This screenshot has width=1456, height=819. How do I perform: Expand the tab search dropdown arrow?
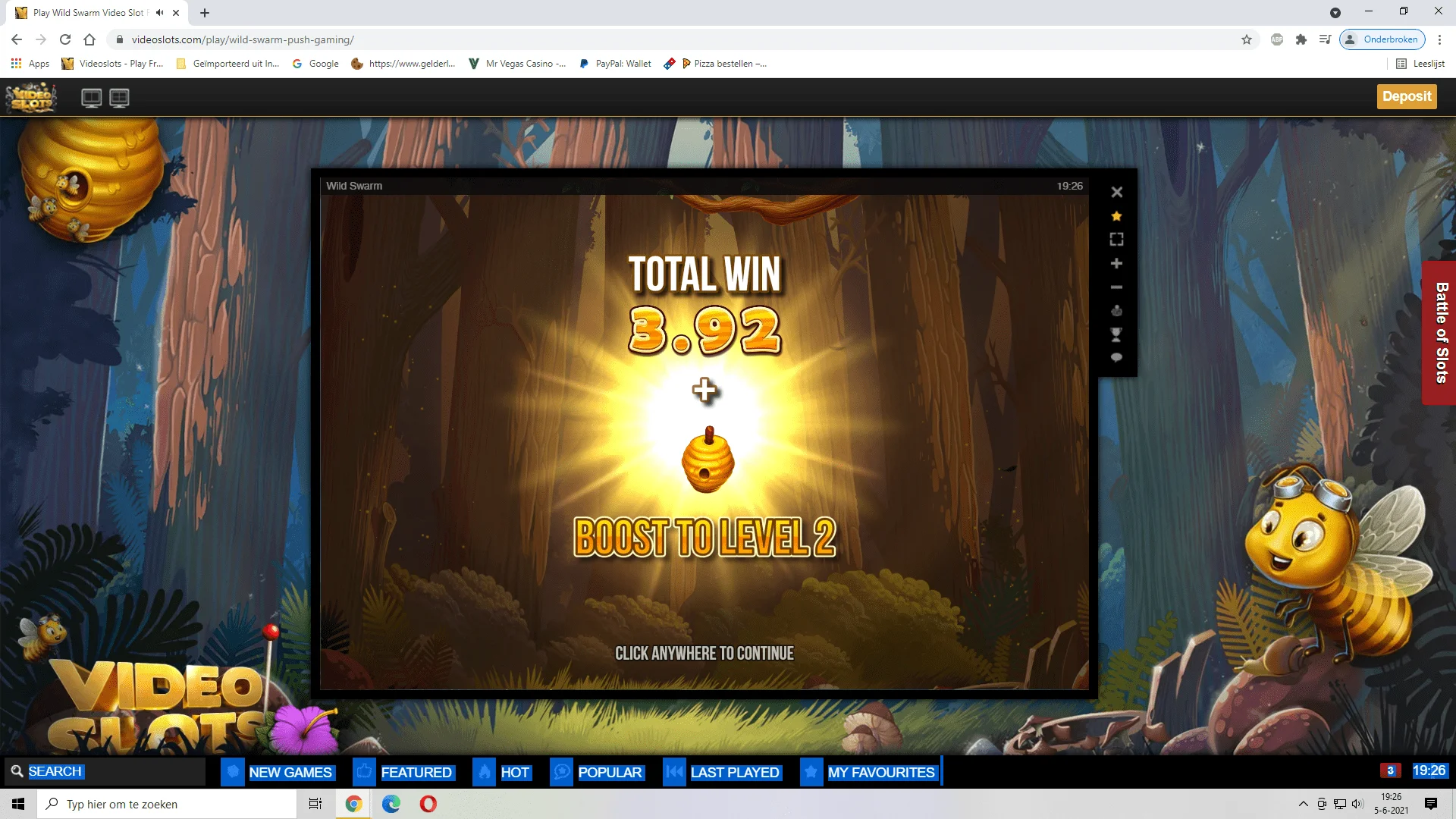point(1335,13)
